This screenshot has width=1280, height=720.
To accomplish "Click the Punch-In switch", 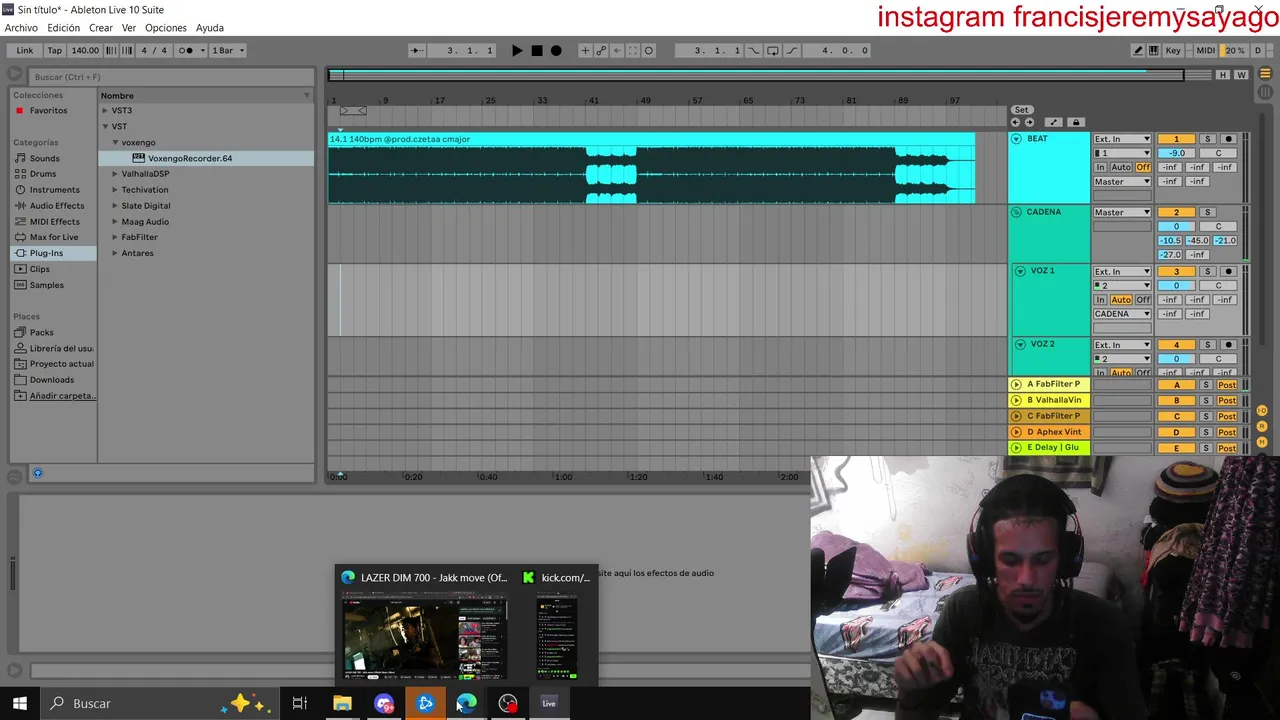I will (754, 51).
